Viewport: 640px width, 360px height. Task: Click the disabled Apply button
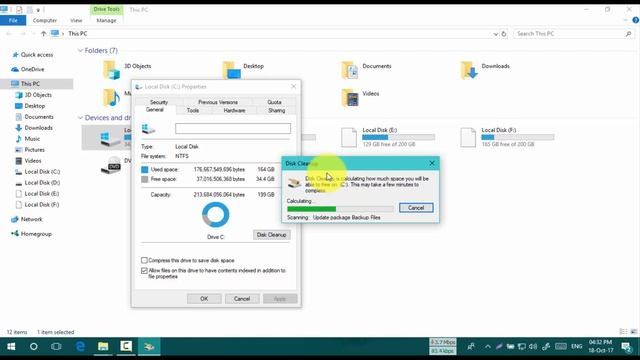tap(280, 299)
